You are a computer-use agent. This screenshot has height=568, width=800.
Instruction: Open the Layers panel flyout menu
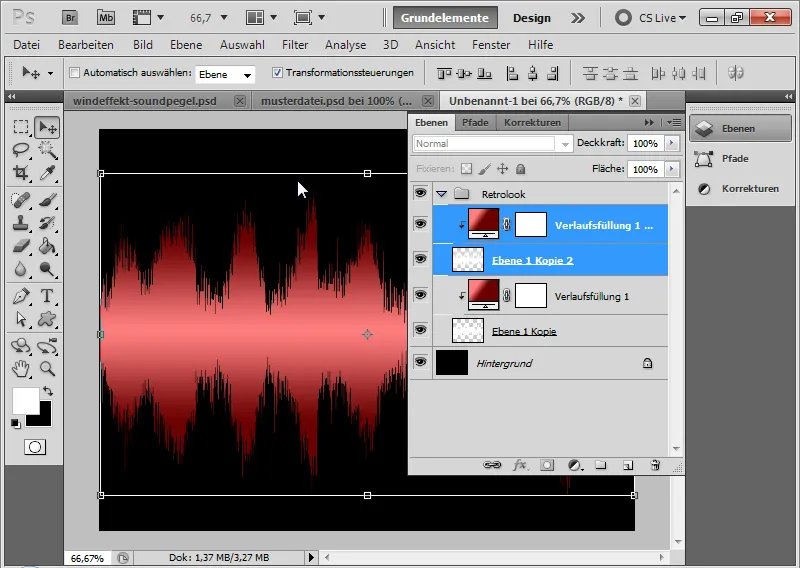click(x=674, y=122)
